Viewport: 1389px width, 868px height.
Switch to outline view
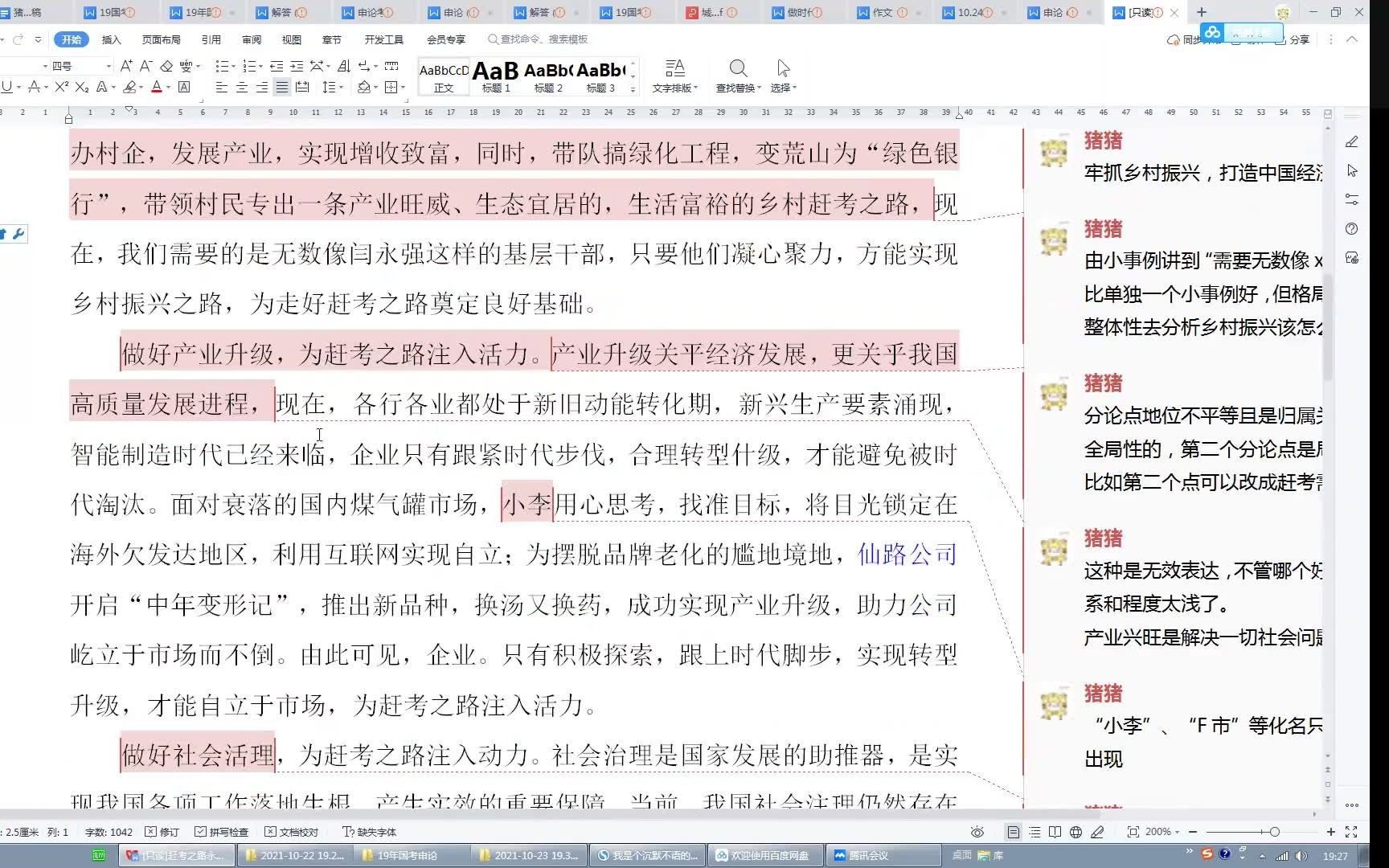1035,832
